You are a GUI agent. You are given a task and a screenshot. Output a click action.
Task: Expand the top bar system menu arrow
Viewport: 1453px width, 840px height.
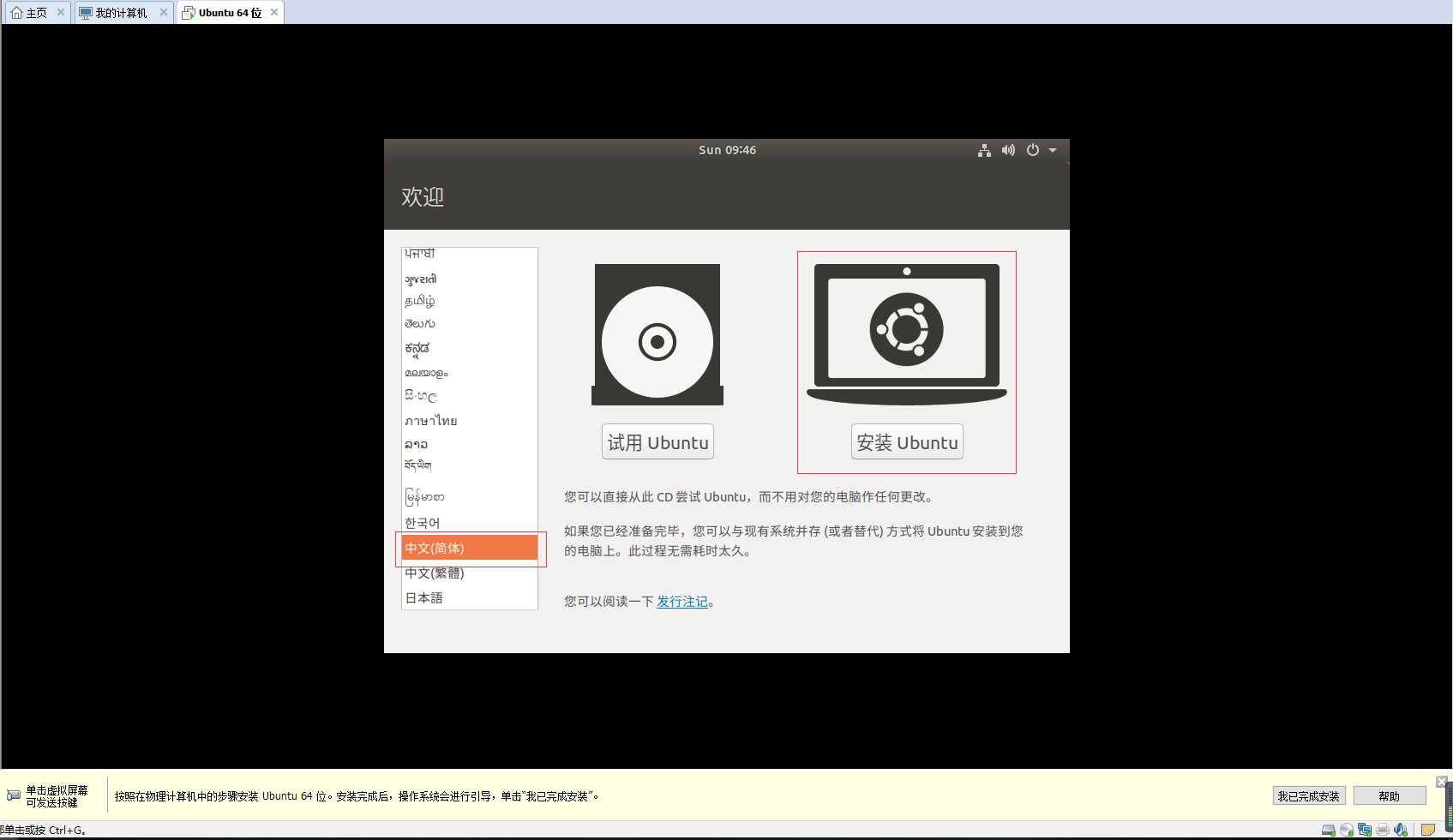1053,150
